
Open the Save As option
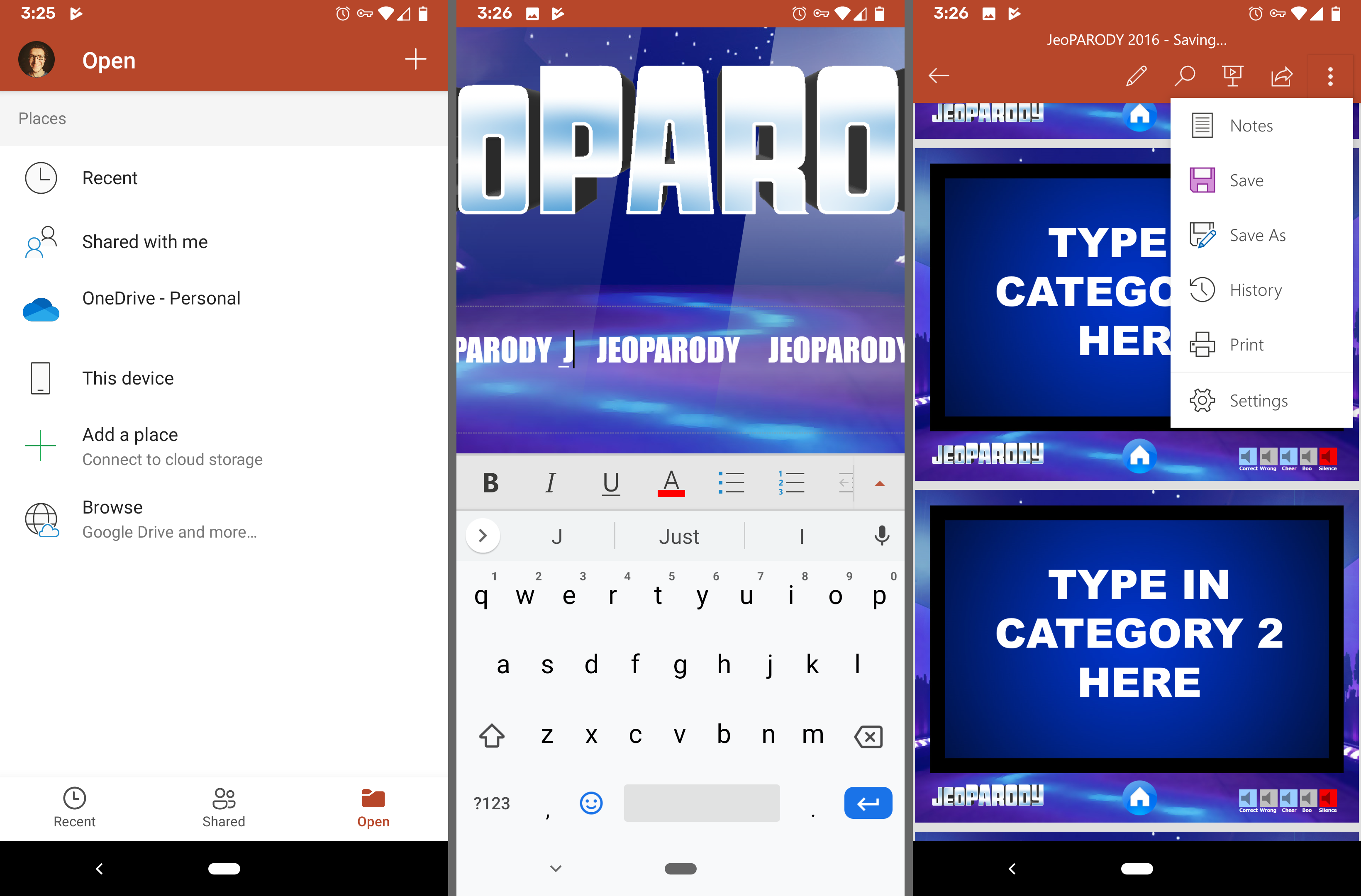point(1258,234)
